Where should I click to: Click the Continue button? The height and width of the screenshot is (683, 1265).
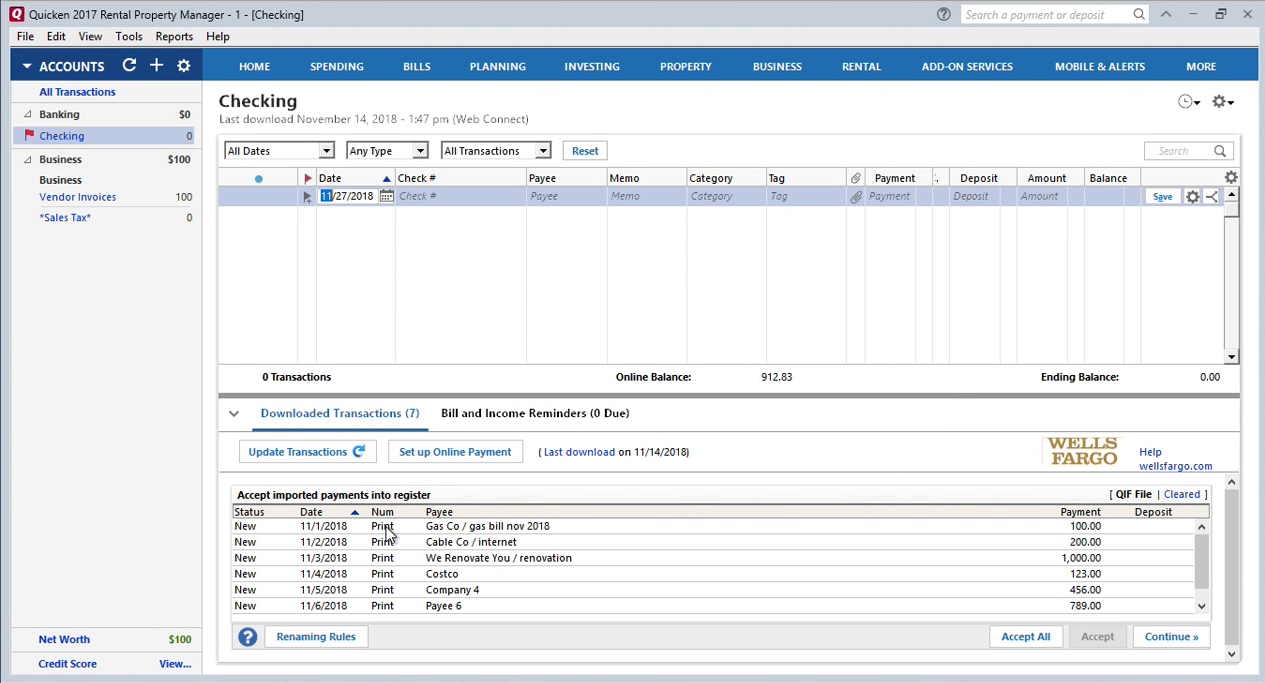coord(1171,637)
